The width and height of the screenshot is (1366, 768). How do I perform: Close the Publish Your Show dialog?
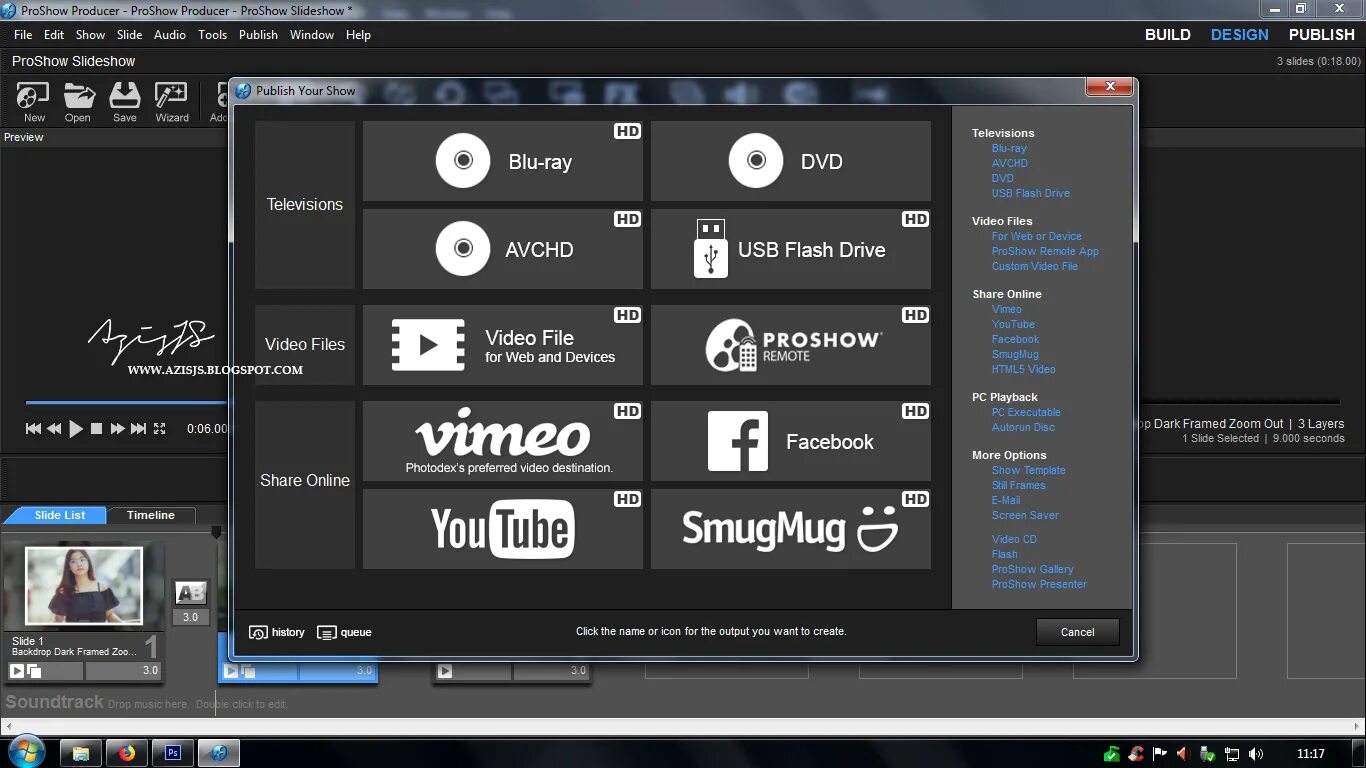click(1110, 88)
